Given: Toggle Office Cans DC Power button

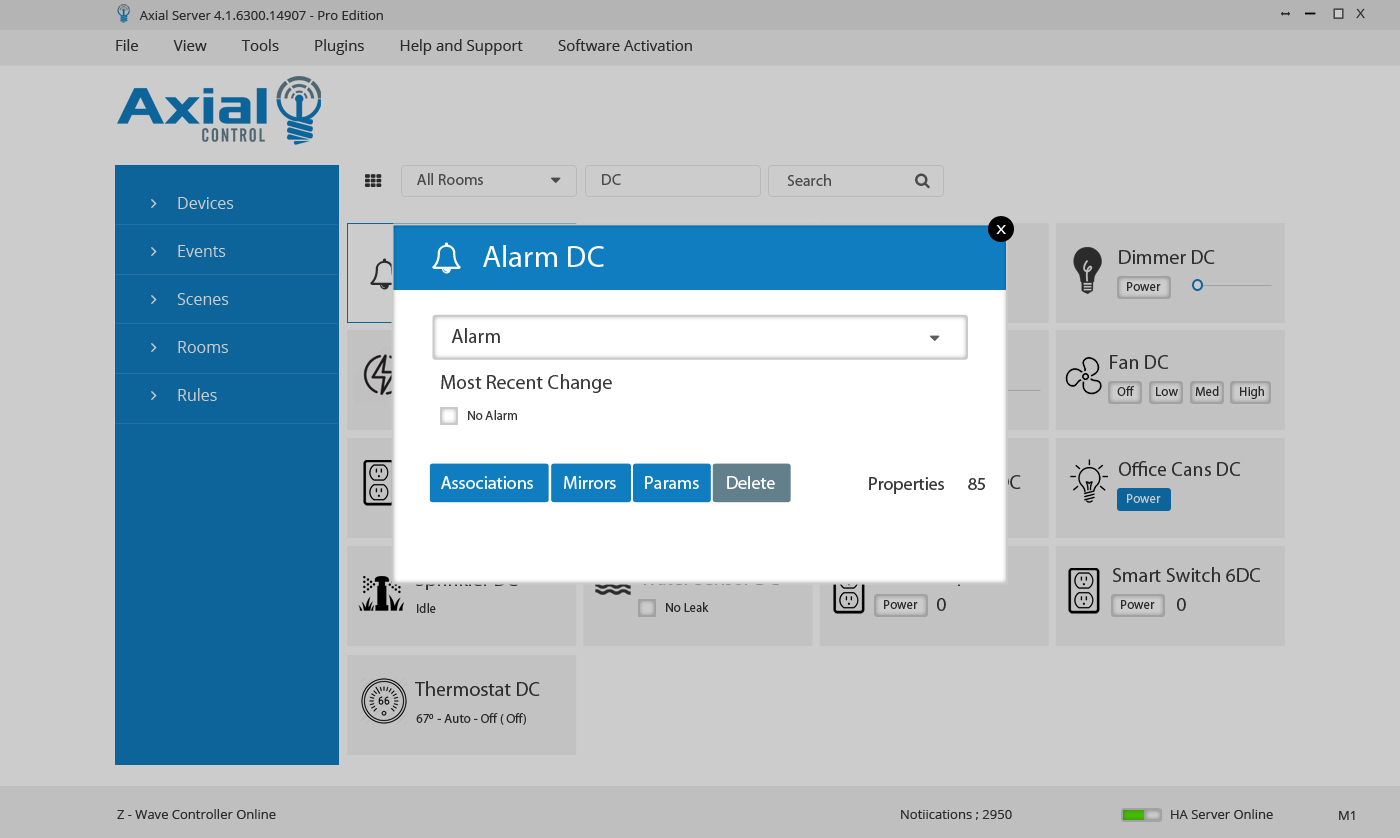Looking at the screenshot, I should 1143,499.
